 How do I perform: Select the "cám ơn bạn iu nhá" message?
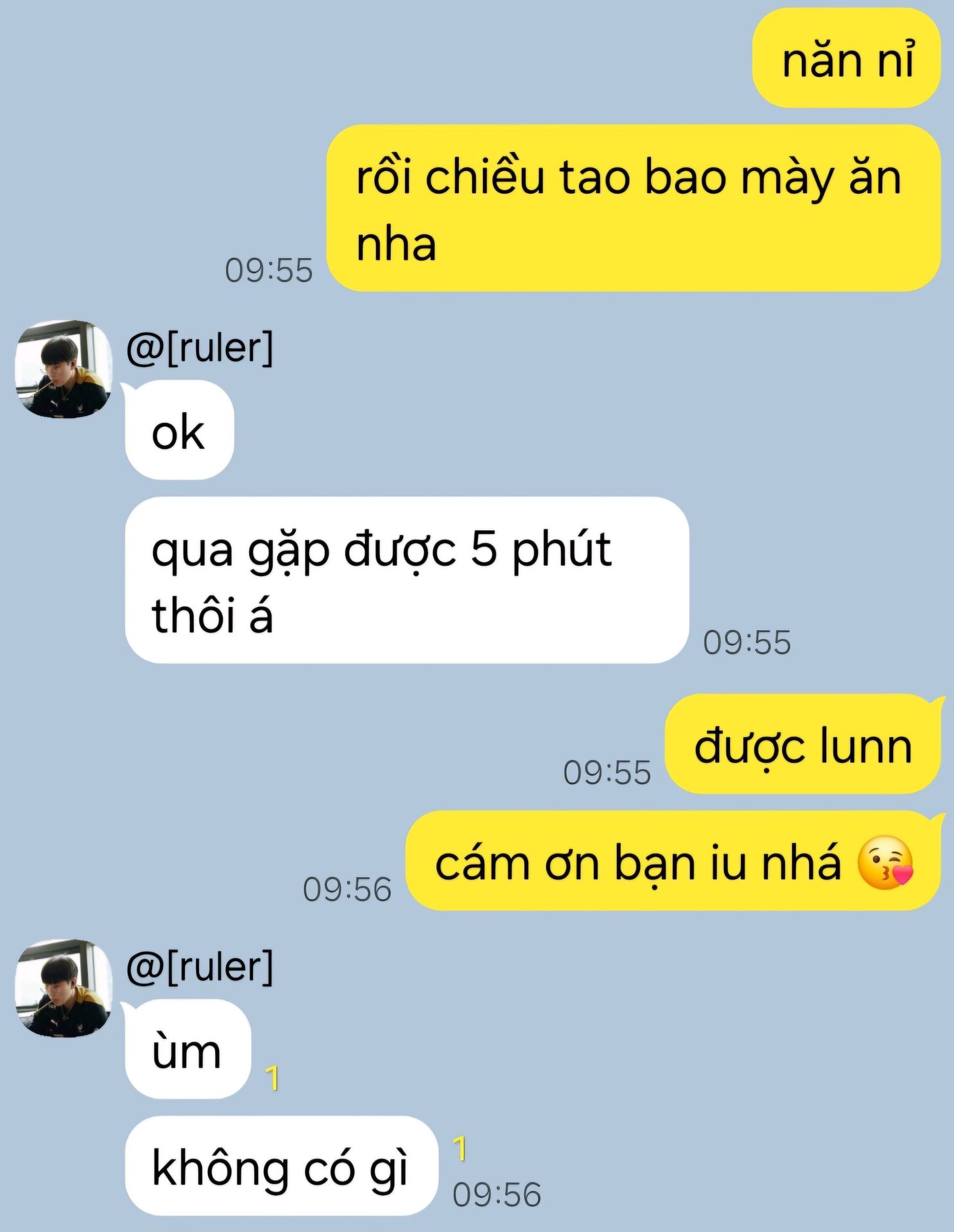(673, 860)
